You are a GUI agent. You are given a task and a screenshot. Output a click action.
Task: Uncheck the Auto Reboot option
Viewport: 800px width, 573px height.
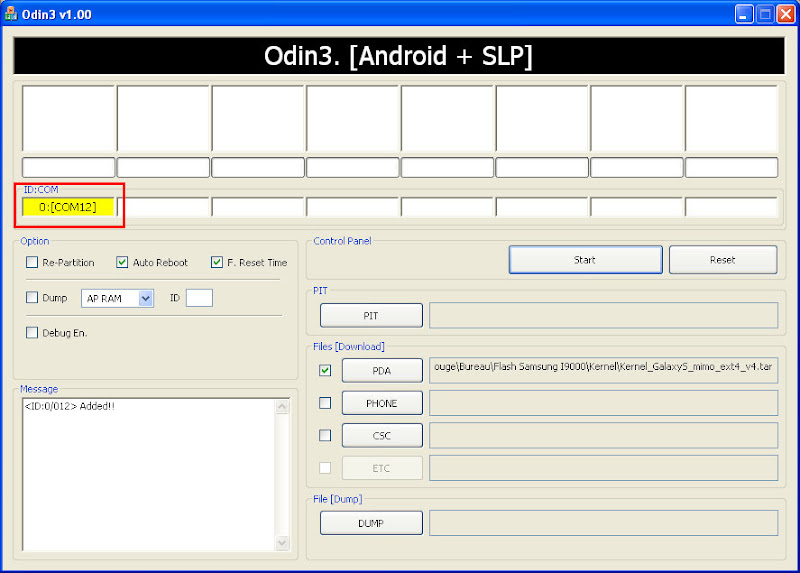tap(122, 262)
